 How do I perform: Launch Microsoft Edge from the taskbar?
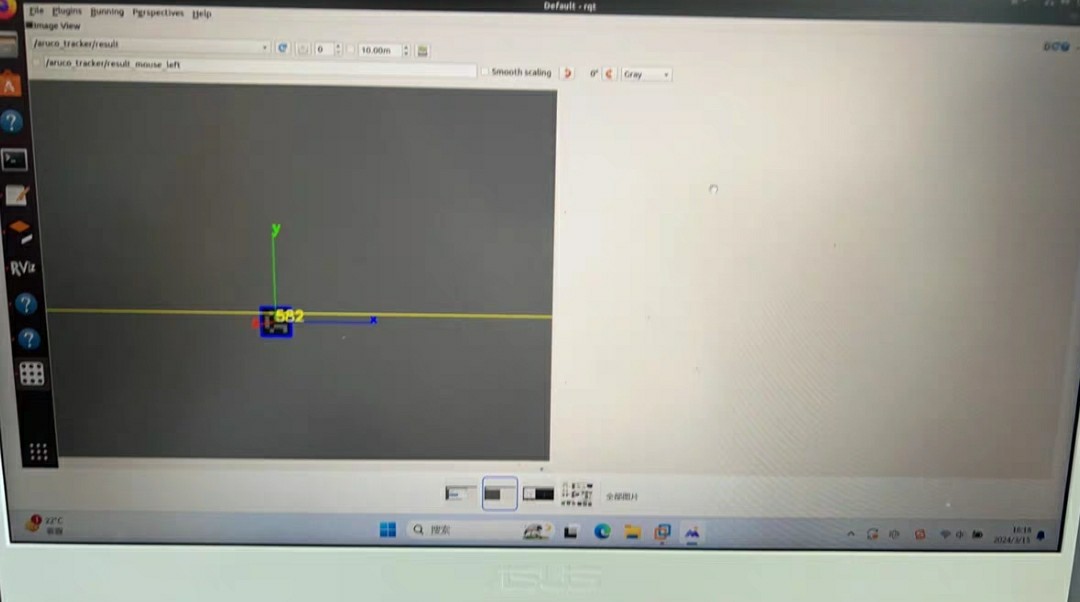click(602, 531)
